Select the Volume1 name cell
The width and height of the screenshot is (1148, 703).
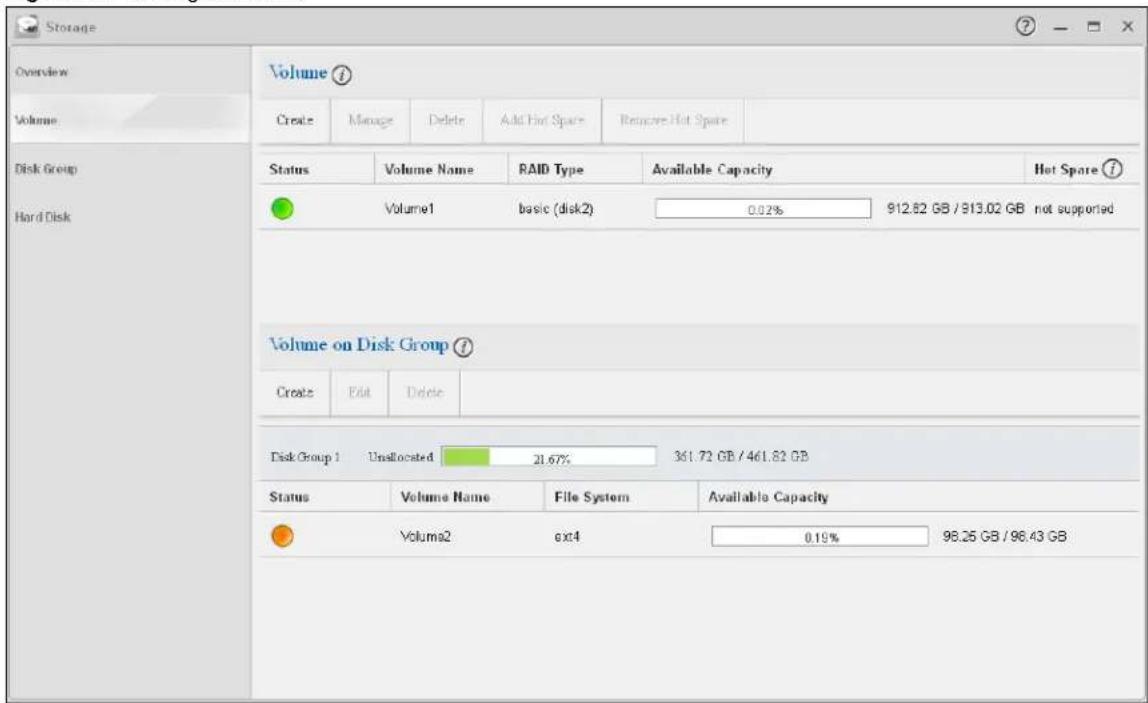click(x=409, y=209)
